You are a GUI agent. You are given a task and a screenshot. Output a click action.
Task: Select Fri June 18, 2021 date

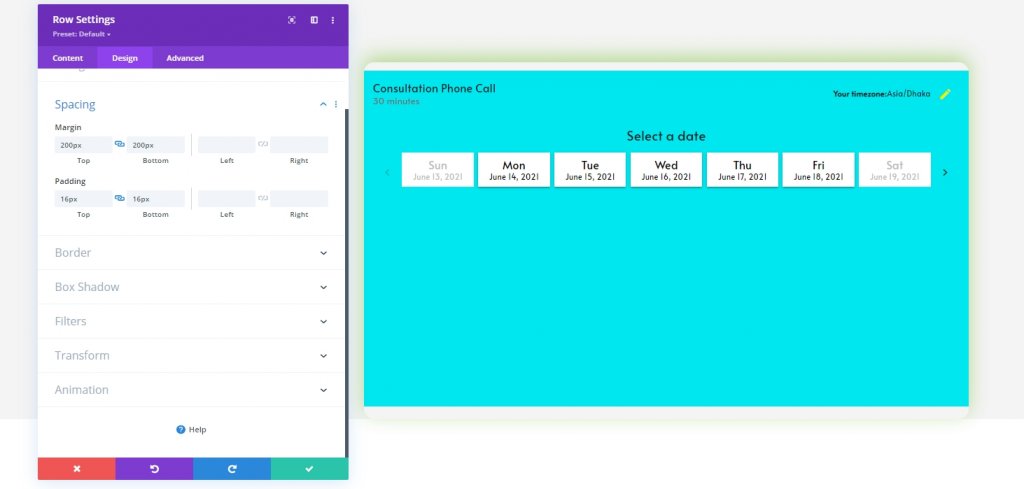[x=818, y=170]
